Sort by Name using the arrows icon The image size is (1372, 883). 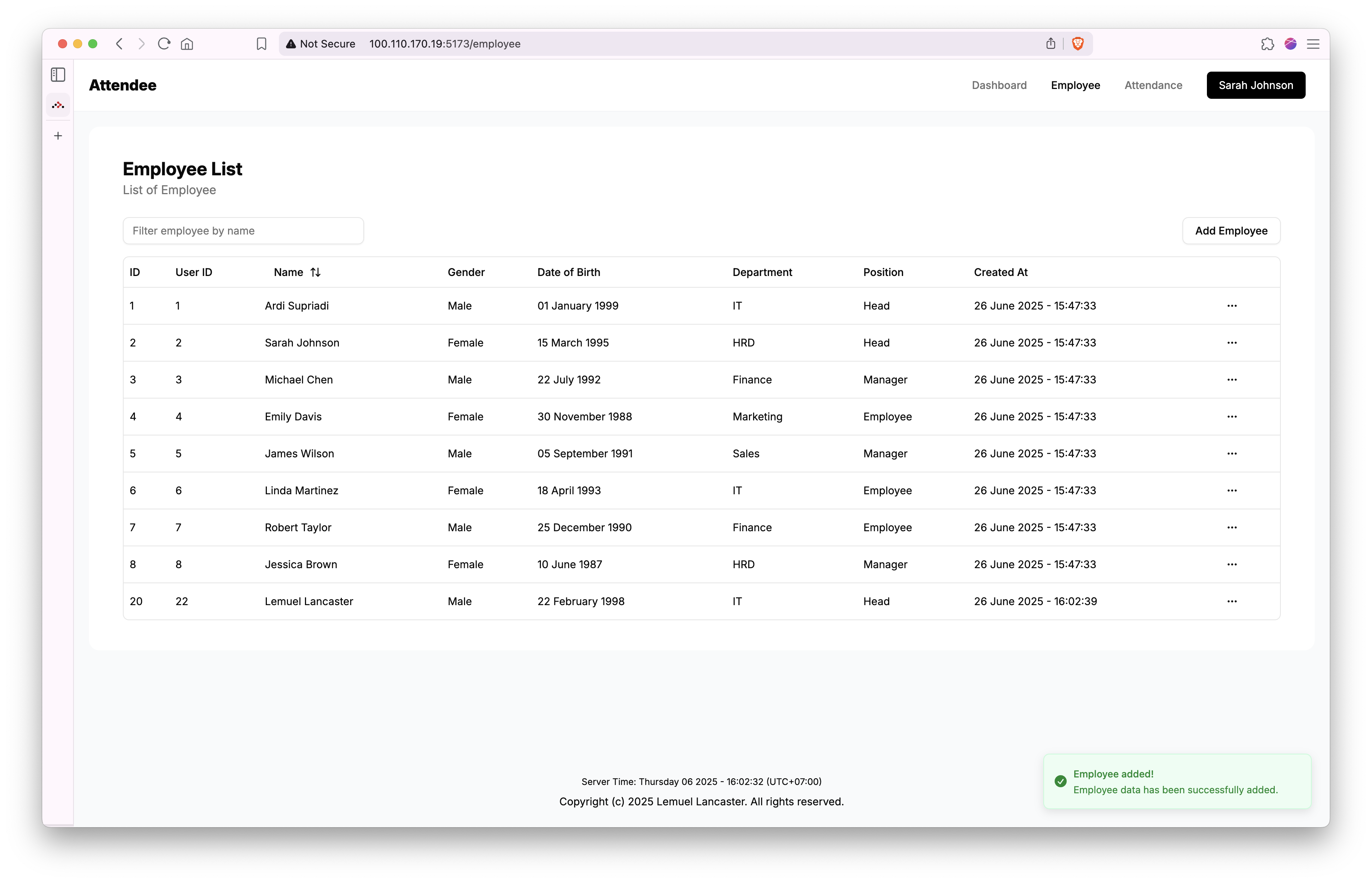coord(315,272)
